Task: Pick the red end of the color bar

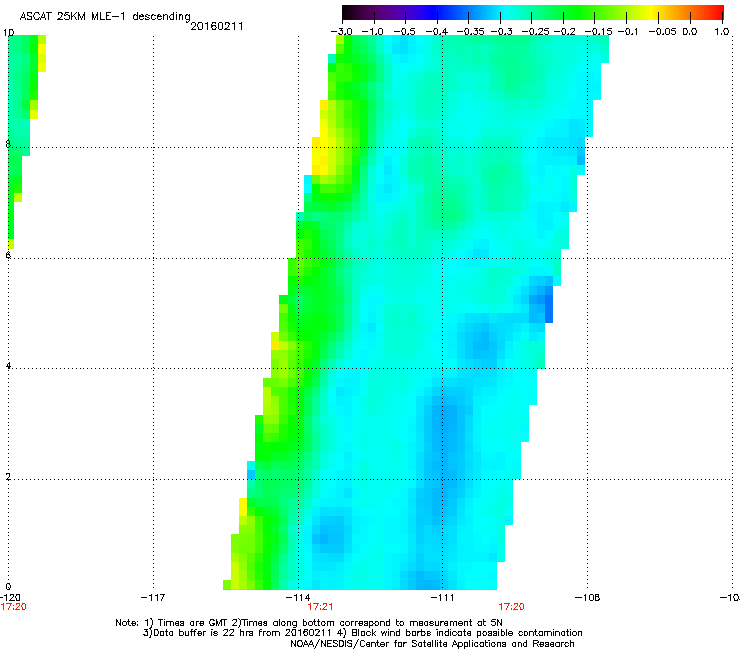Action: tap(718, 13)
